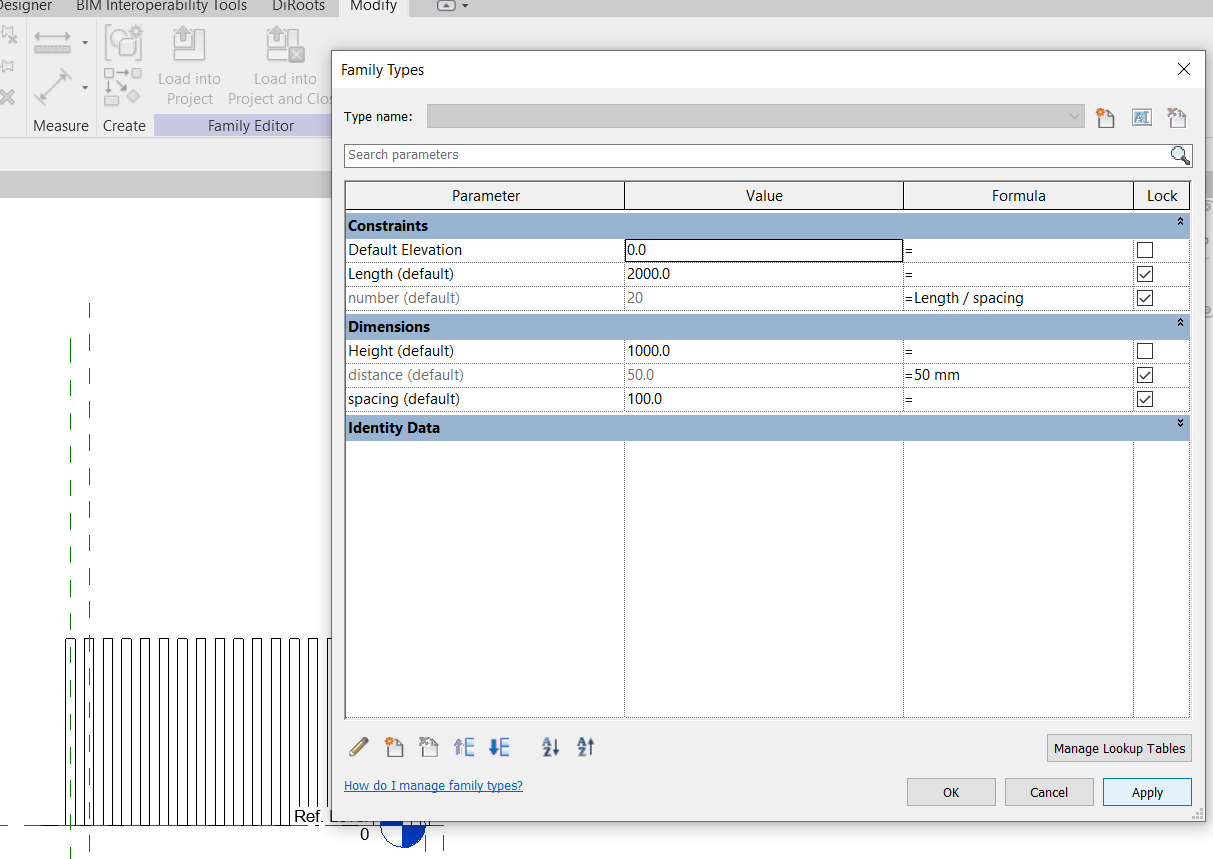Screen dimensions: 1213x859
Task: Click the New Parameter icon
Action: pos(394,747)
